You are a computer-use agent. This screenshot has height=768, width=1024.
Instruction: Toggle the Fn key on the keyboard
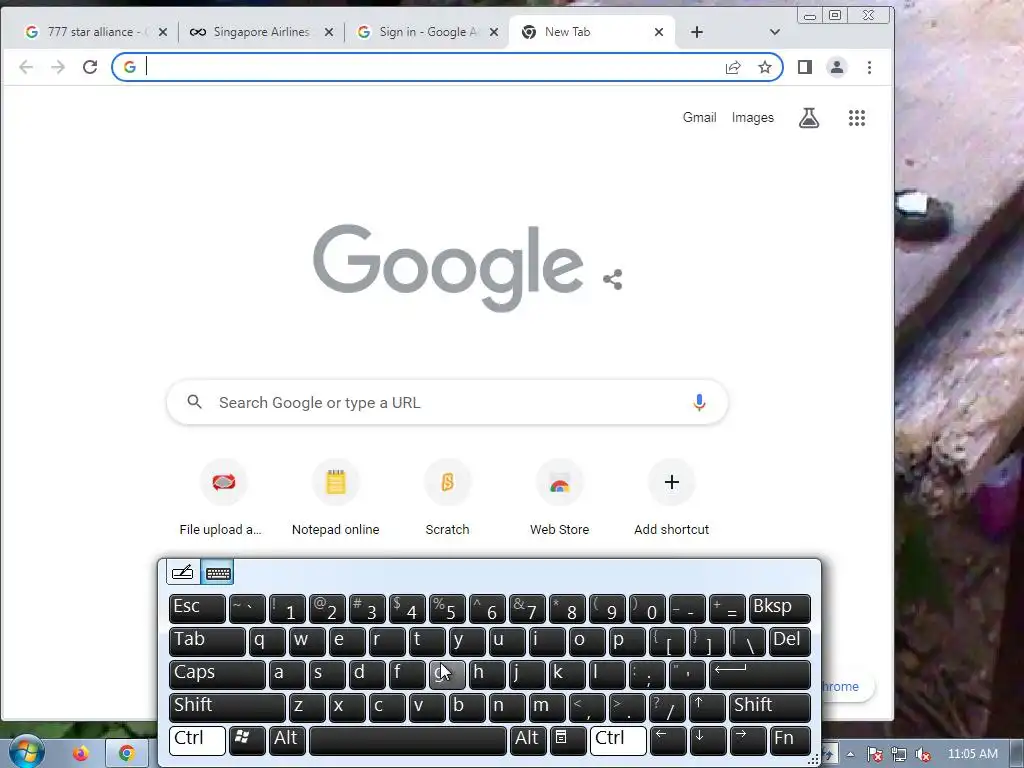point(790,740)
